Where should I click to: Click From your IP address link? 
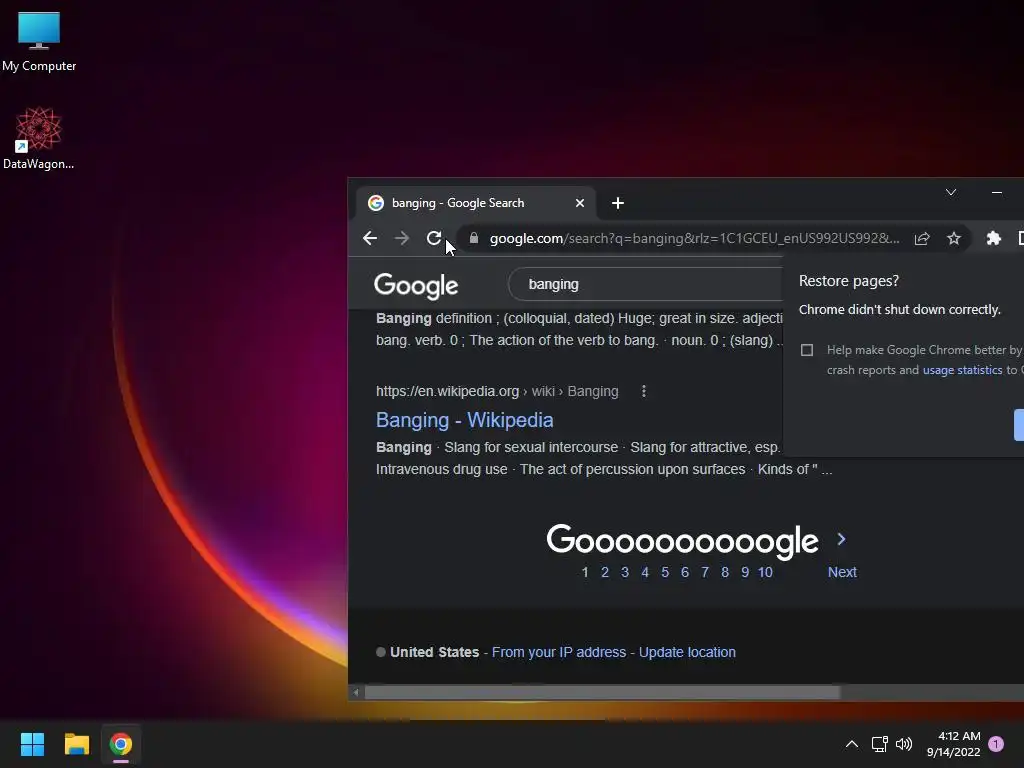[558, 652]
